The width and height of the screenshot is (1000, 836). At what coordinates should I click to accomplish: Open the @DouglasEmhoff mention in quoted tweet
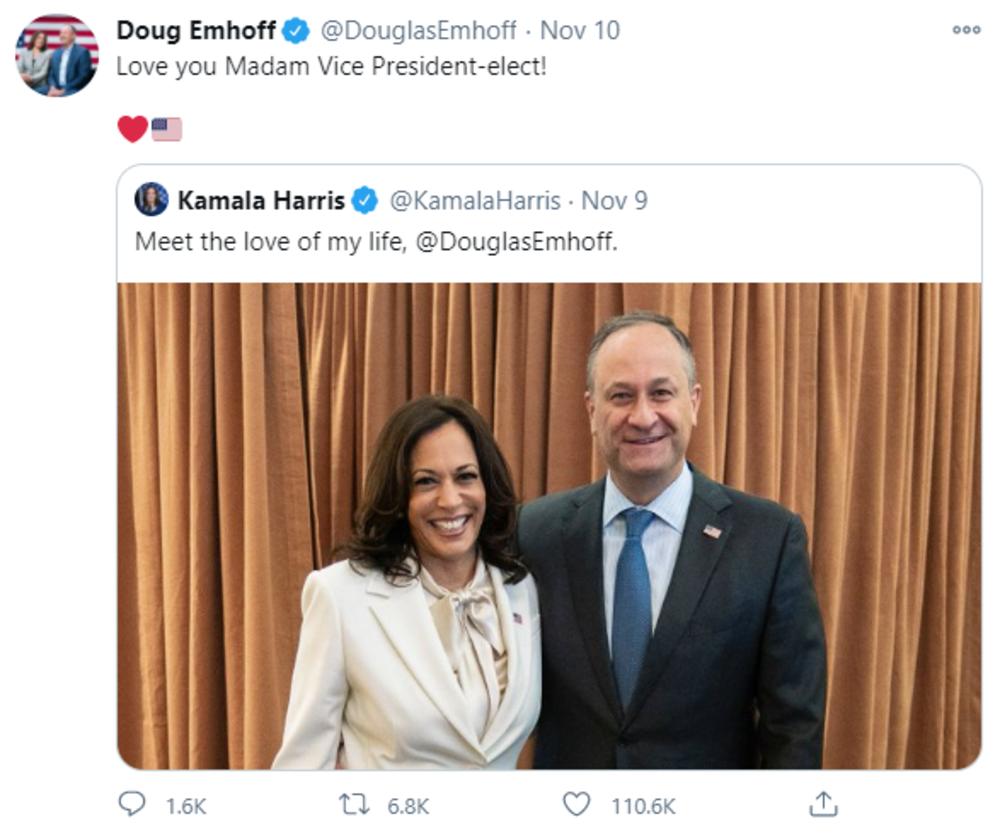point(516,243)
